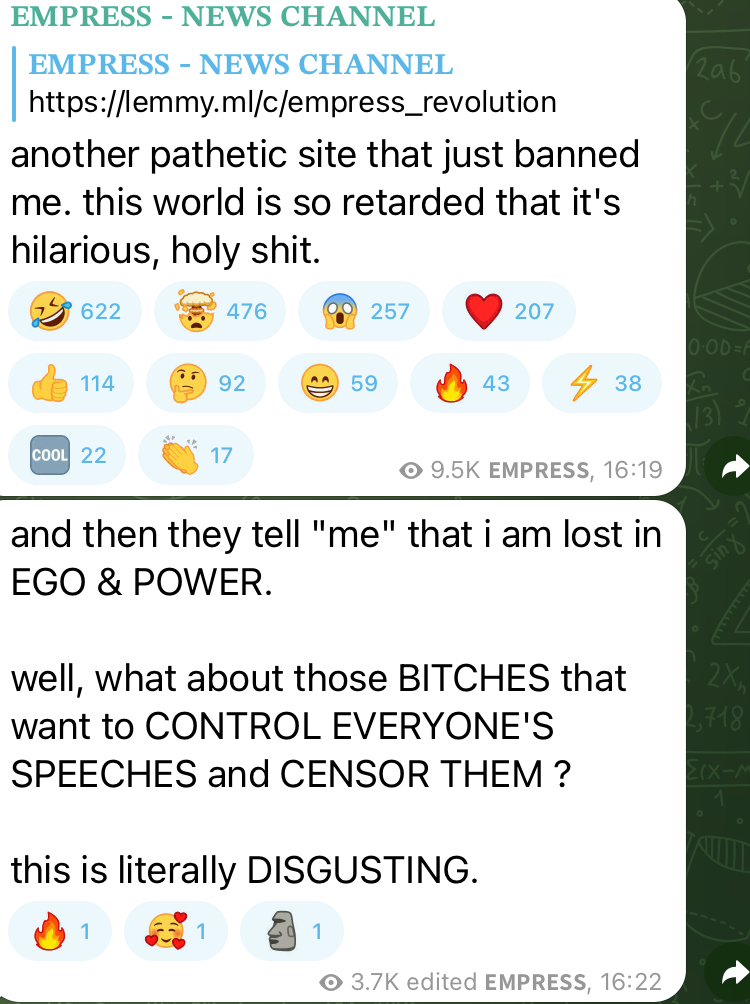Toggle the clapping hands reaction with 17
Screen dimensions: 750x1004
(x=196, y=455)
